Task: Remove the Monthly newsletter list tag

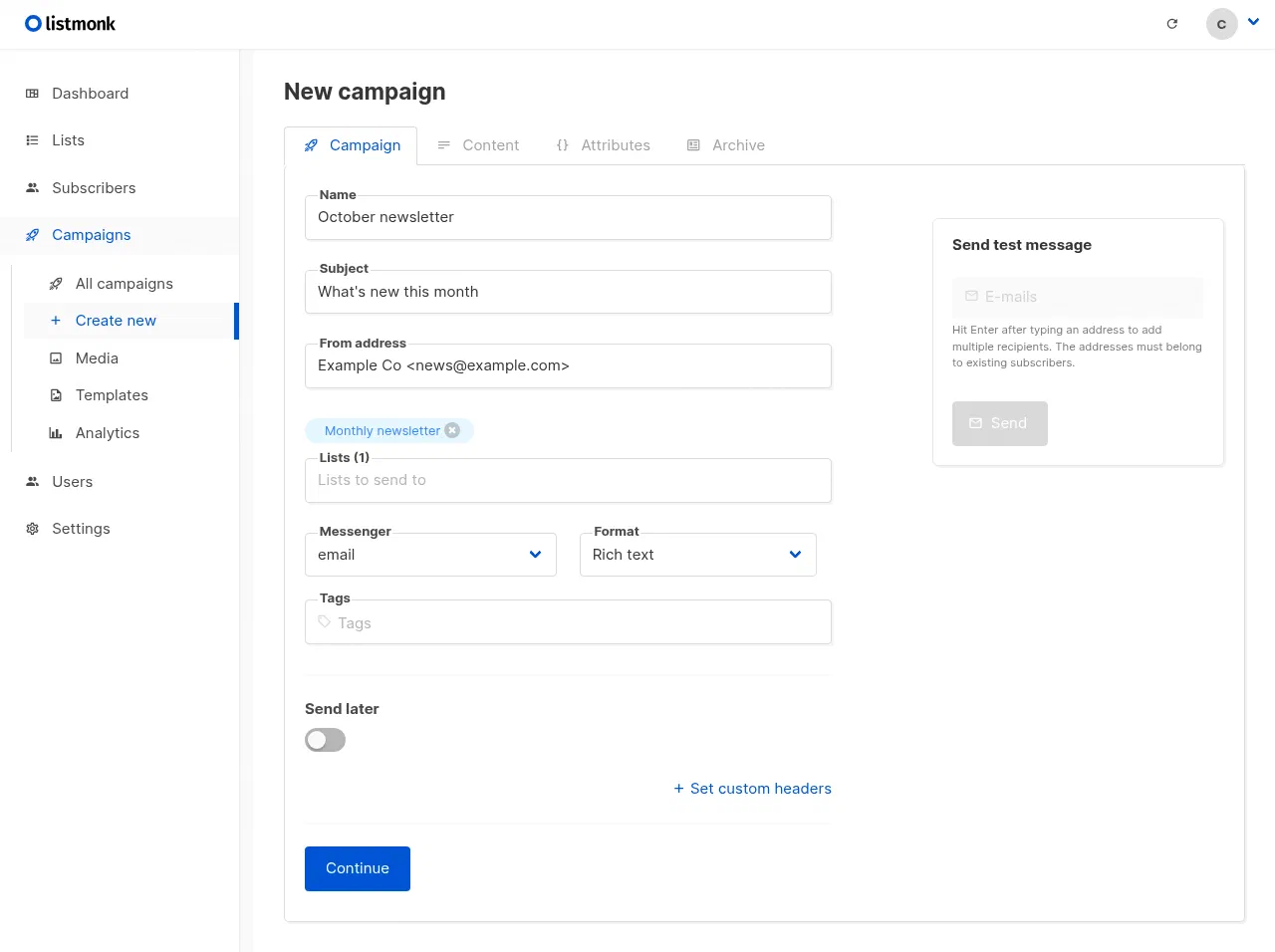Action: (x=452, y=430)
